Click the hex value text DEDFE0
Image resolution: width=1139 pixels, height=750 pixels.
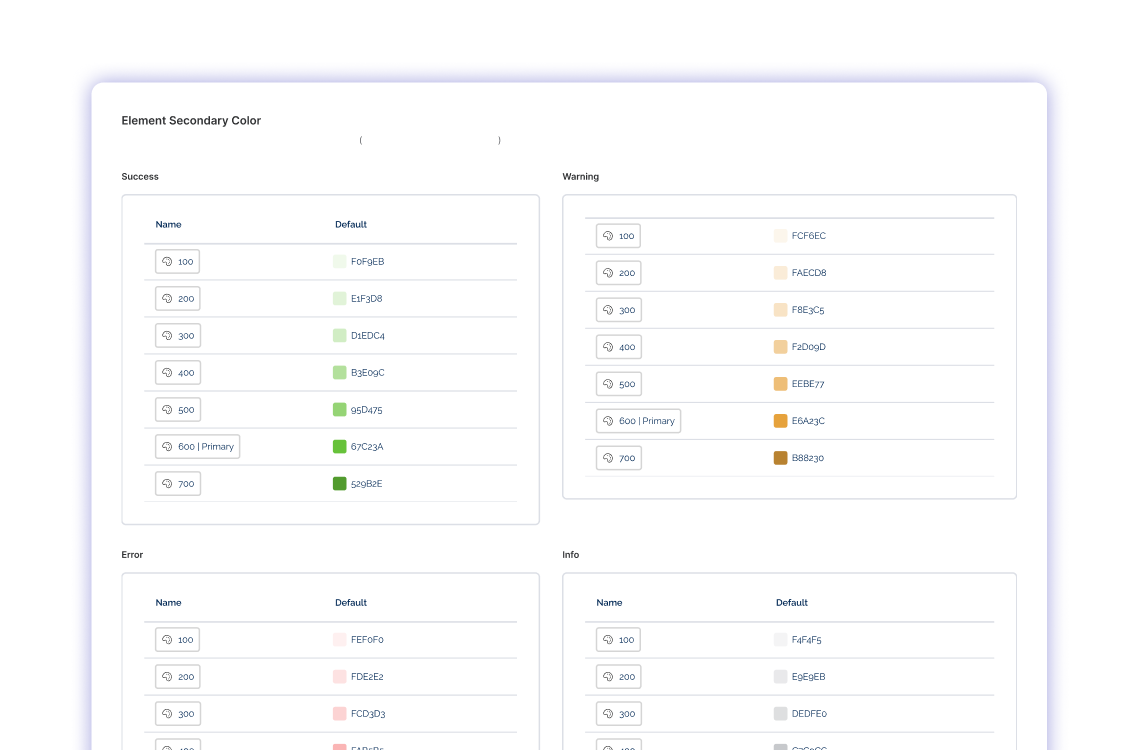[x=809, y=714]
